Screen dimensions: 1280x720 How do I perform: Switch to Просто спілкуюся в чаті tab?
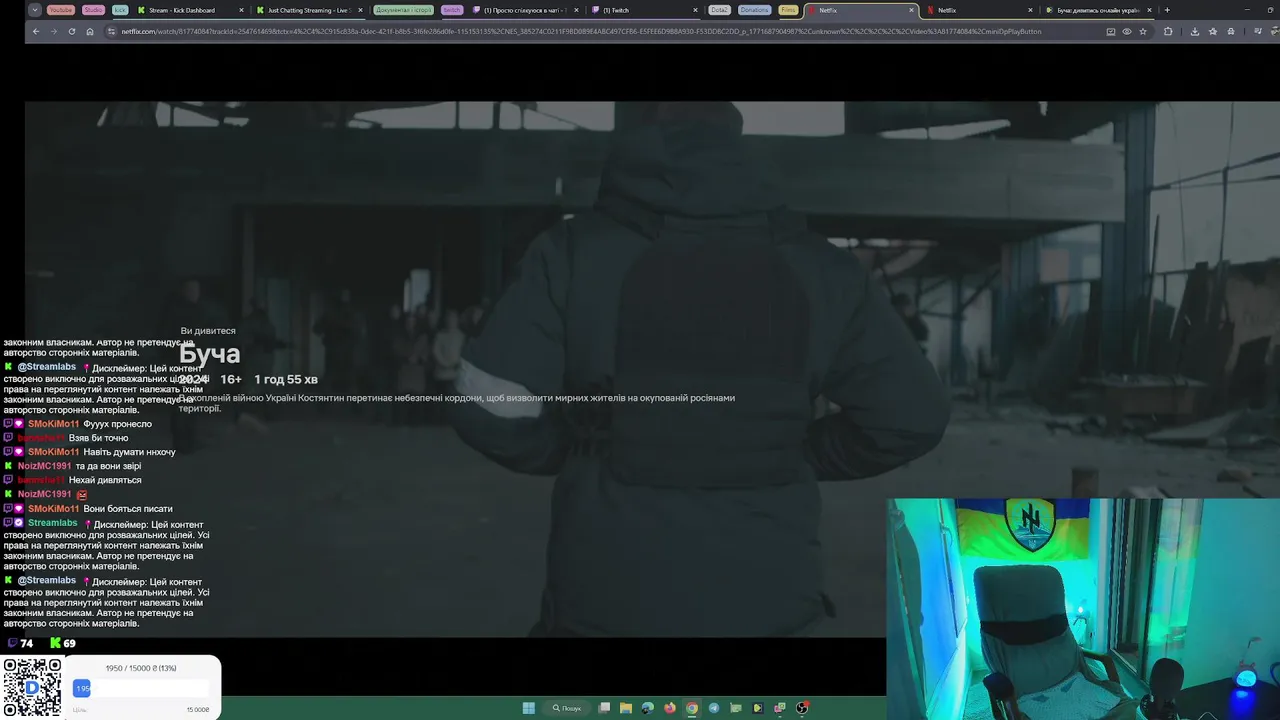click(525, 10)
